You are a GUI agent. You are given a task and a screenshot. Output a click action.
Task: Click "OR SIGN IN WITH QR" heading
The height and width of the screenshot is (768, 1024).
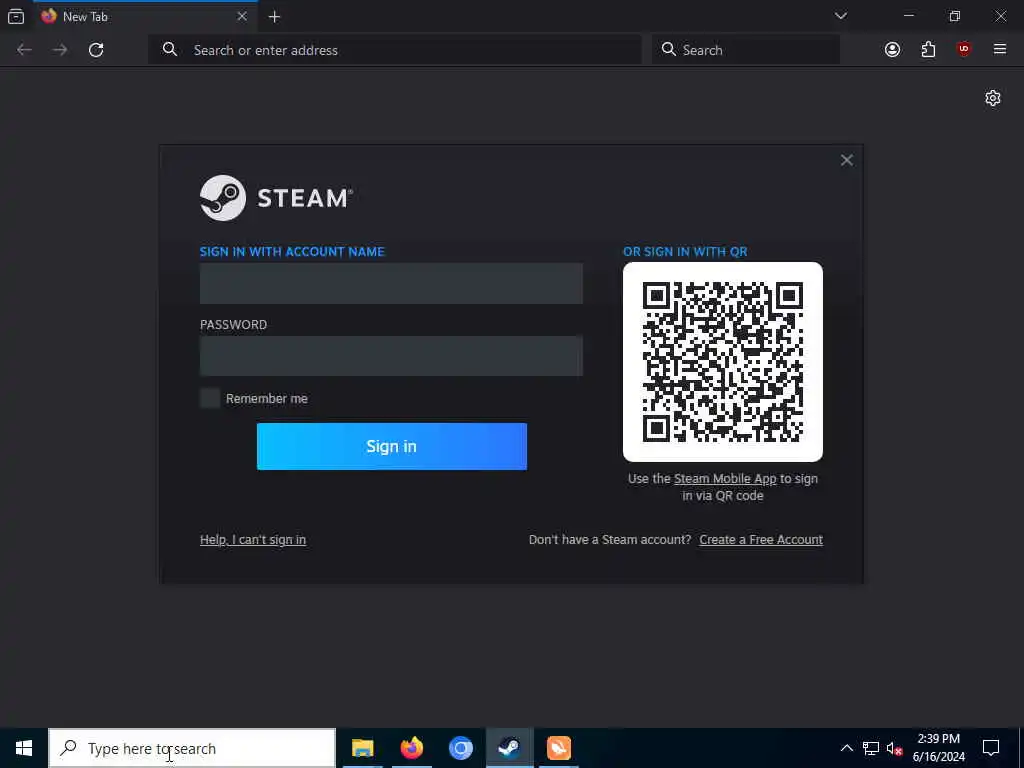pos(685,251)
